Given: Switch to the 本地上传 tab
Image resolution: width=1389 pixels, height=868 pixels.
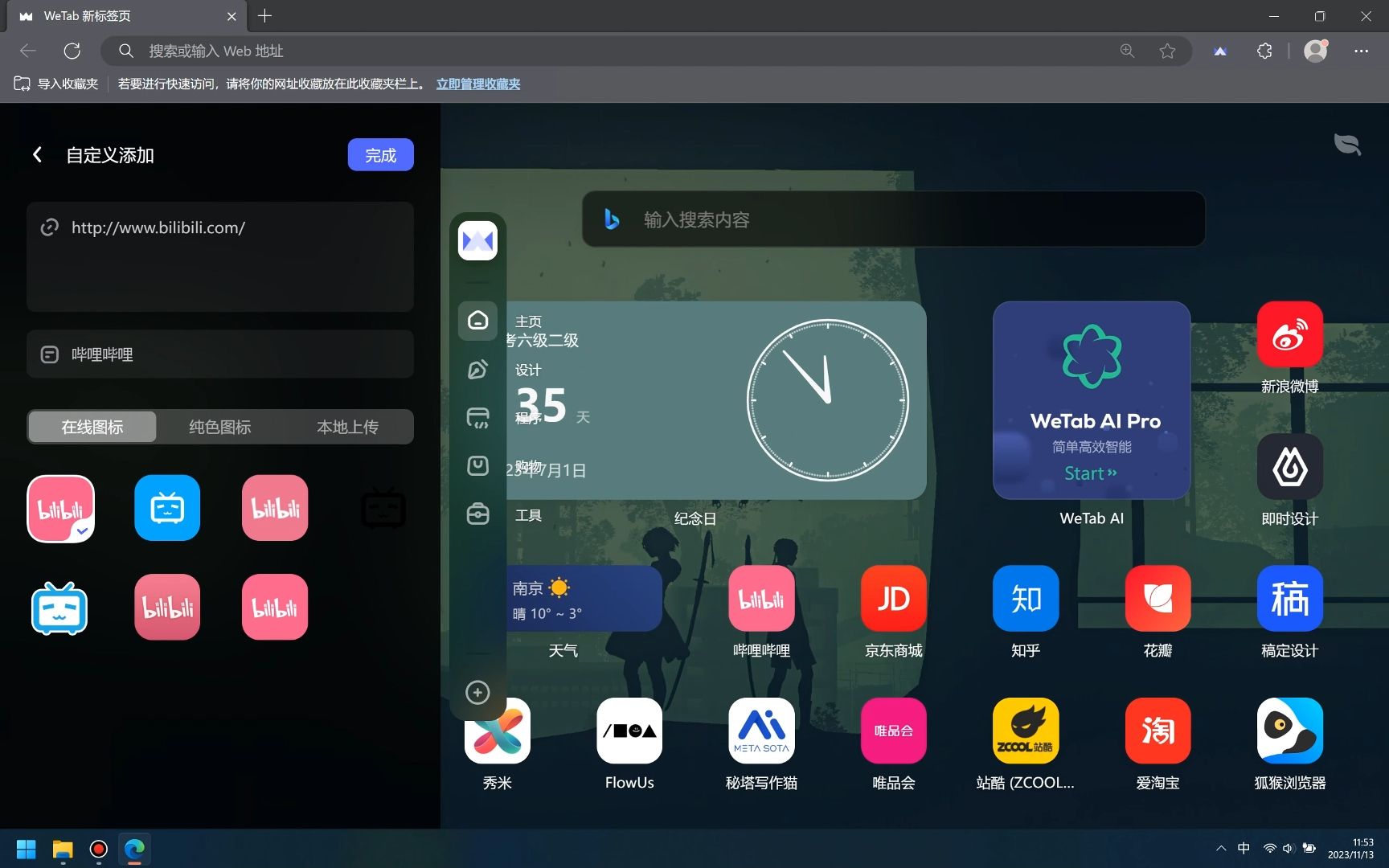Looking at the screenshot, I should click(x=347, y=427).
